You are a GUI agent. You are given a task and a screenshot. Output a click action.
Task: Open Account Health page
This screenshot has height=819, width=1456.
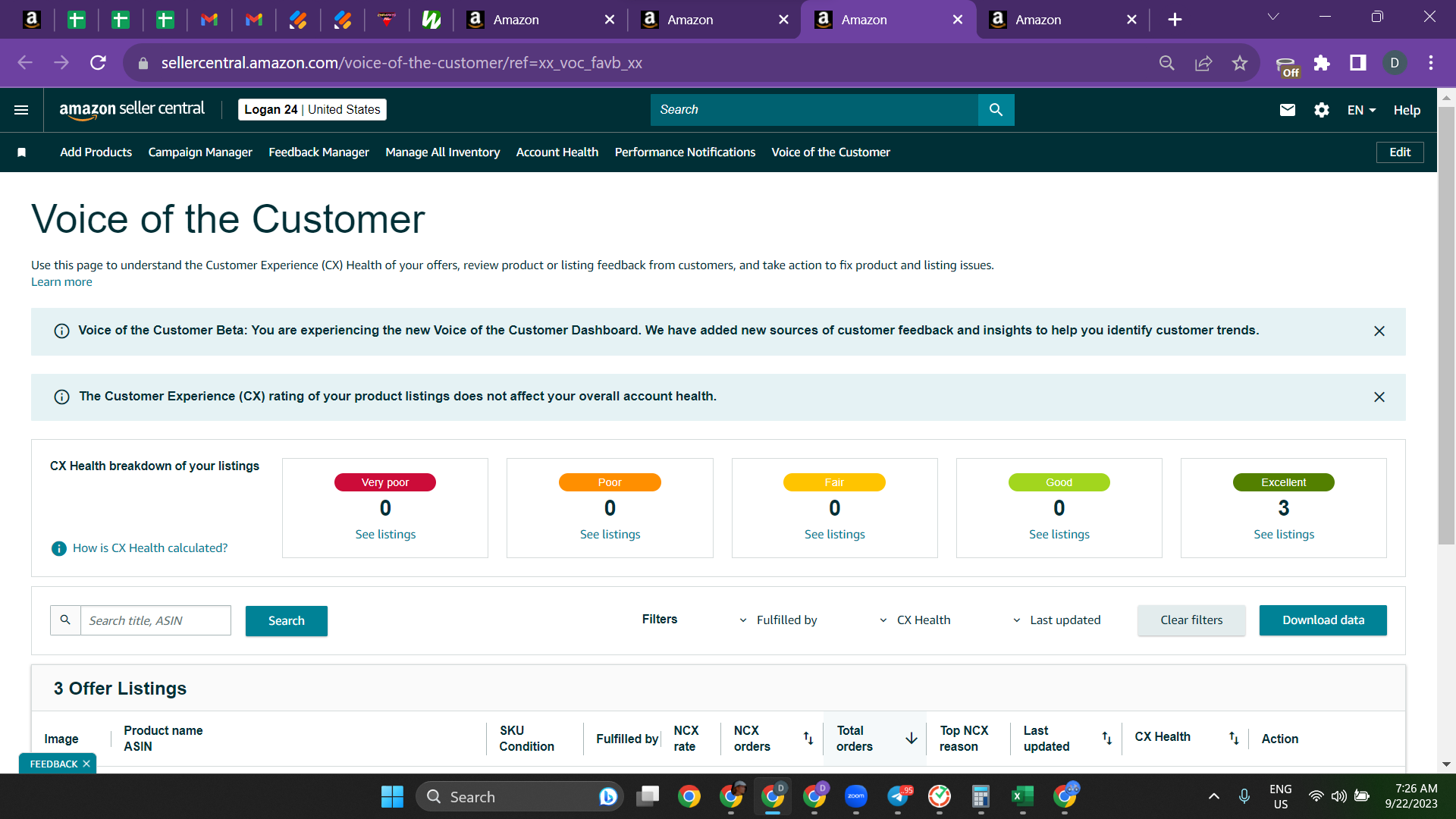click(x=557, y=152)
